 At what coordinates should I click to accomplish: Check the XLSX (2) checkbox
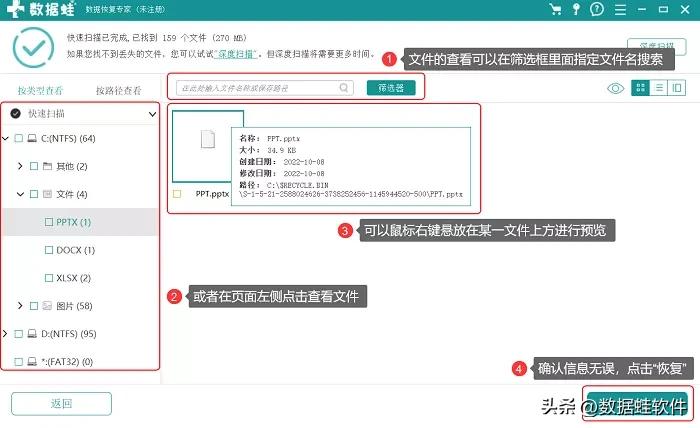pos(49,278)
